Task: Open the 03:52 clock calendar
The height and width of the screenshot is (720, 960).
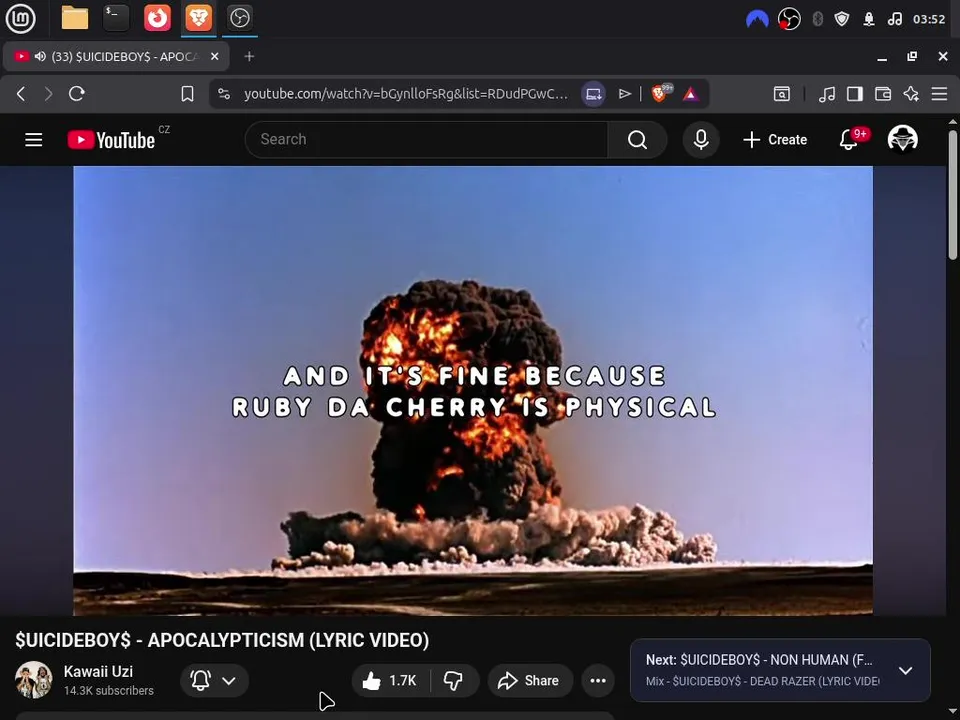Action: point(929,19)
